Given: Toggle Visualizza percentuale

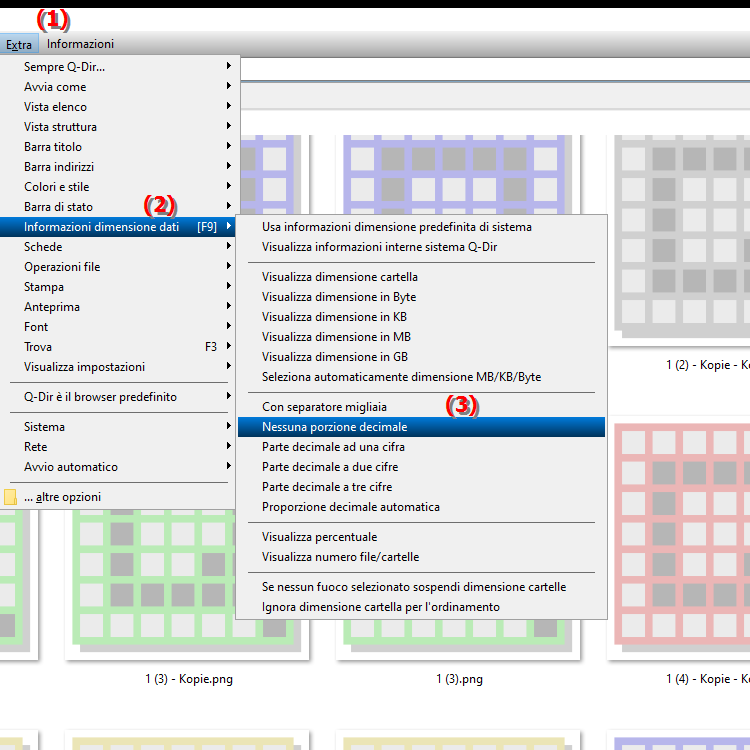Looking at the screenshot, I should point(421,537).
